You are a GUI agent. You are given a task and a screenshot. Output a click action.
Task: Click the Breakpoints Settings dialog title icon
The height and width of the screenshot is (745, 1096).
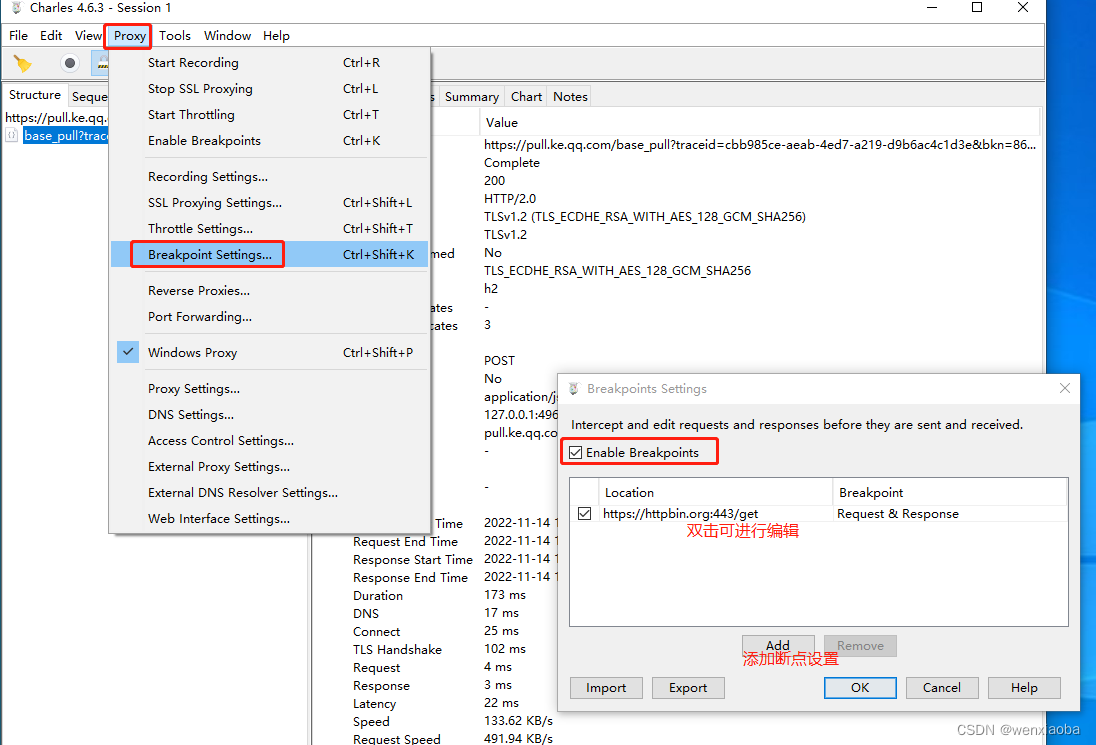point(574,389)
